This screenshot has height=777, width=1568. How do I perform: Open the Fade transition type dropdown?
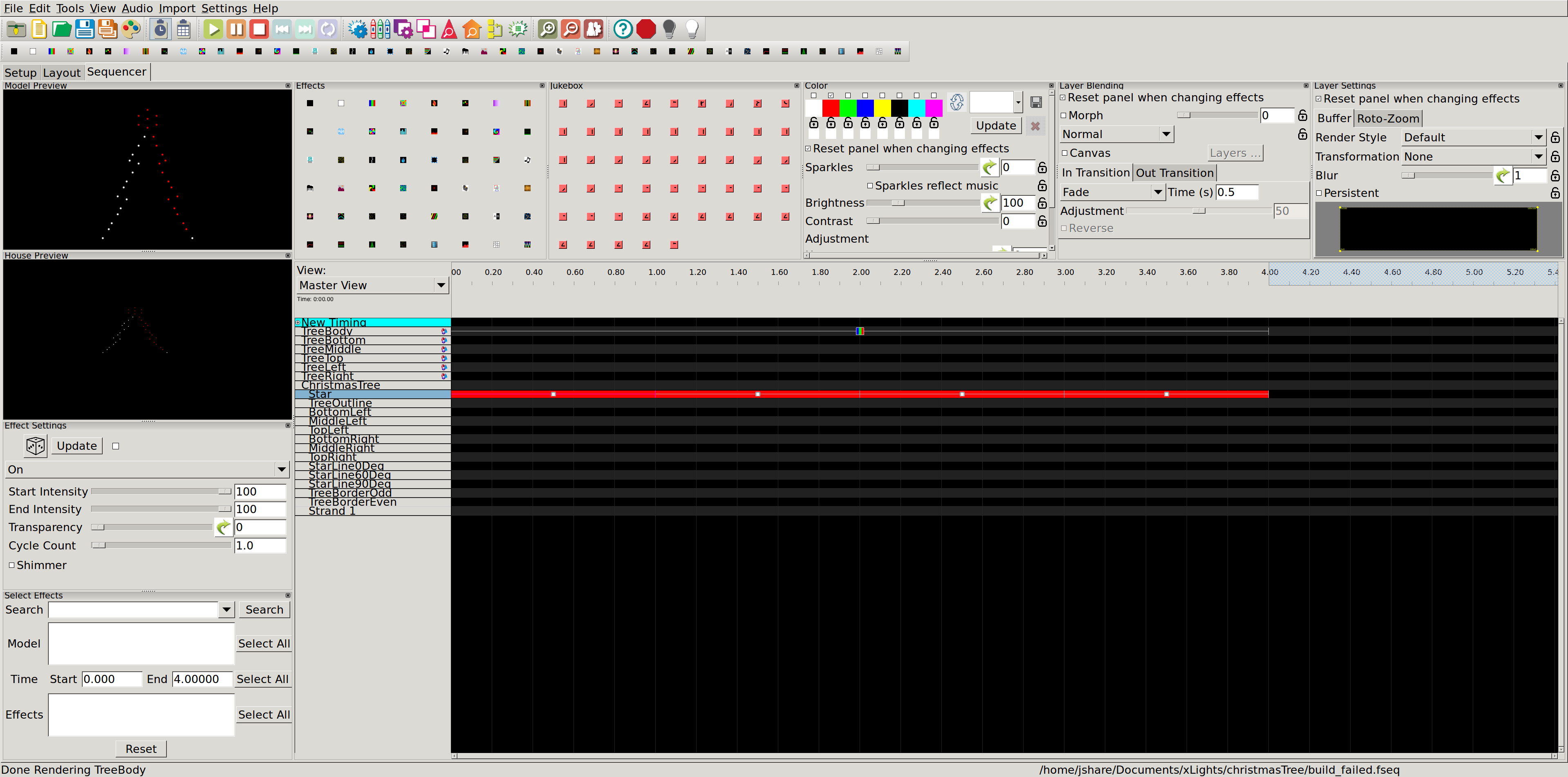(x=1156, y=192)
